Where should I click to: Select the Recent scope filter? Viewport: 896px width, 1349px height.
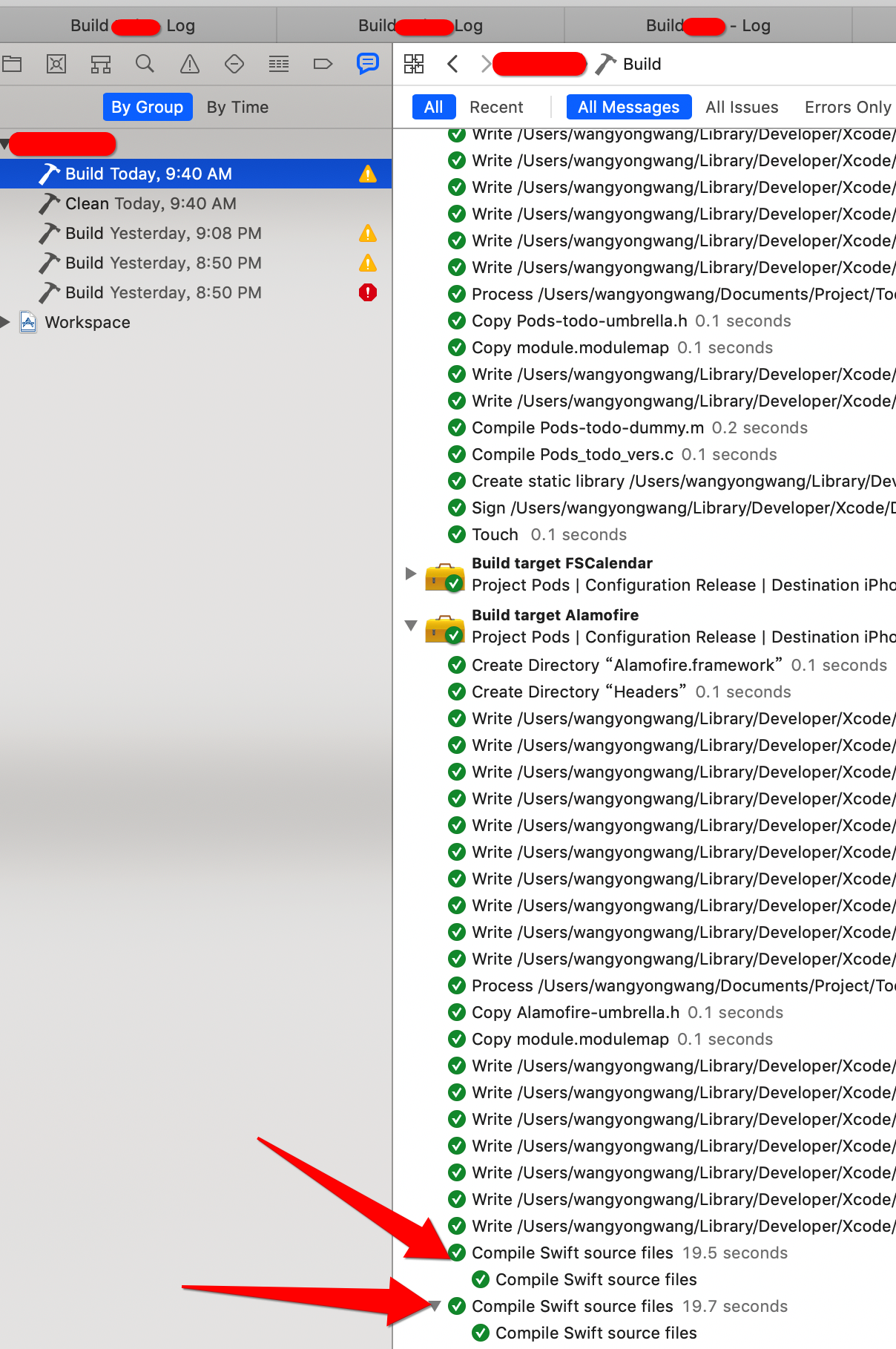[x=496, y=107]
